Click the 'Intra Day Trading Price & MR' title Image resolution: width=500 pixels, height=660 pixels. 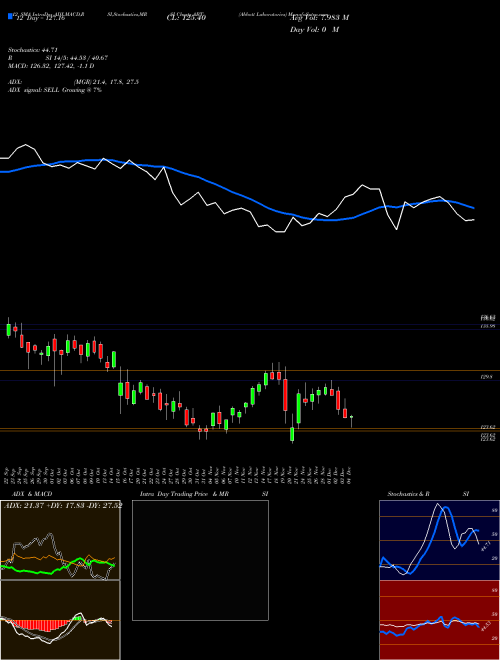pos(184,494)
